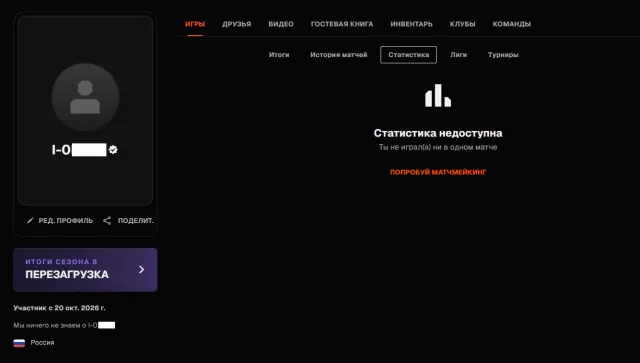Select the Итоги sub-tab

279,55
